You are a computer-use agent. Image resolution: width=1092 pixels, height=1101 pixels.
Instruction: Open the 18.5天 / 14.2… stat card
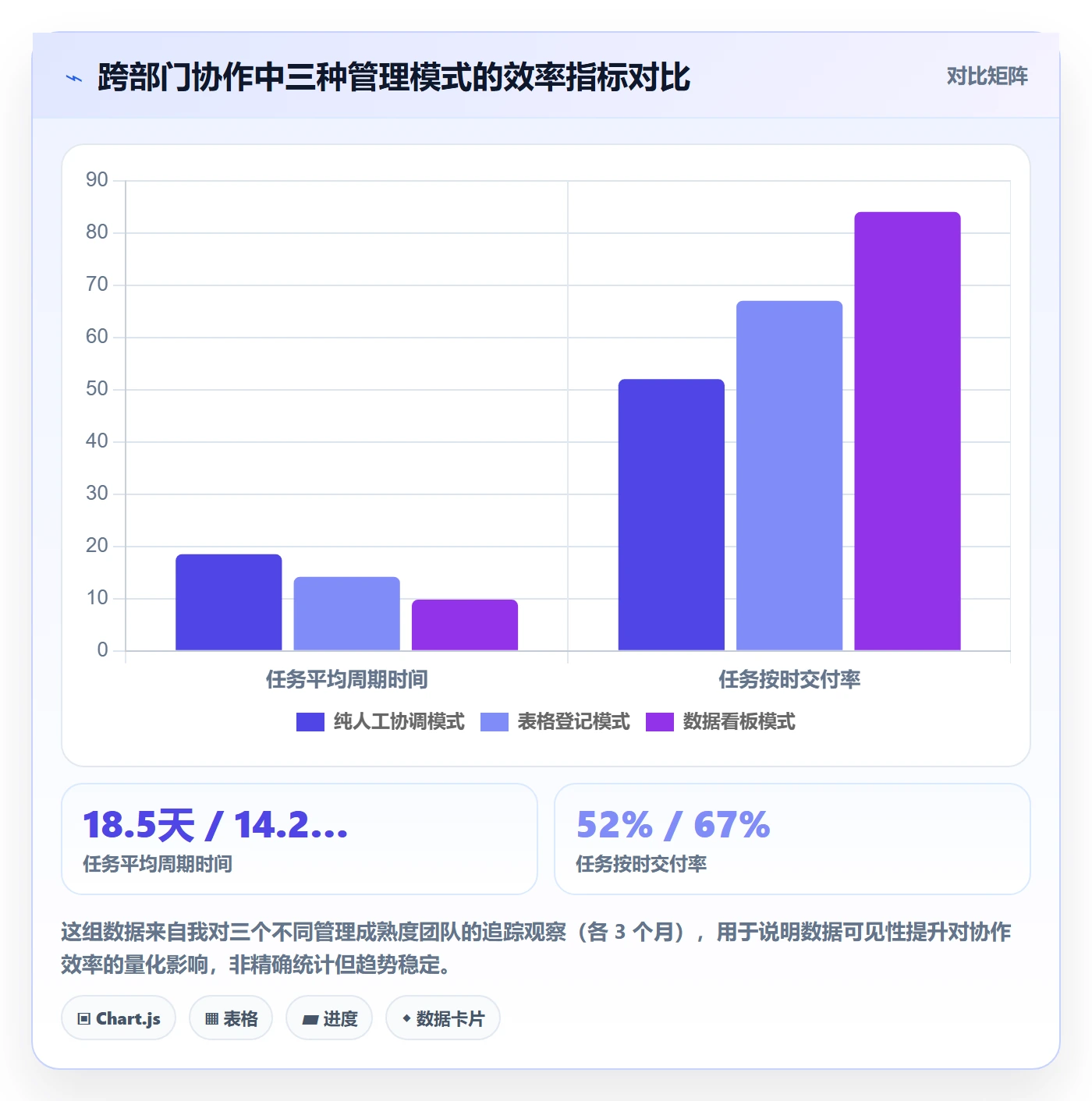click(x=300, y=839)
